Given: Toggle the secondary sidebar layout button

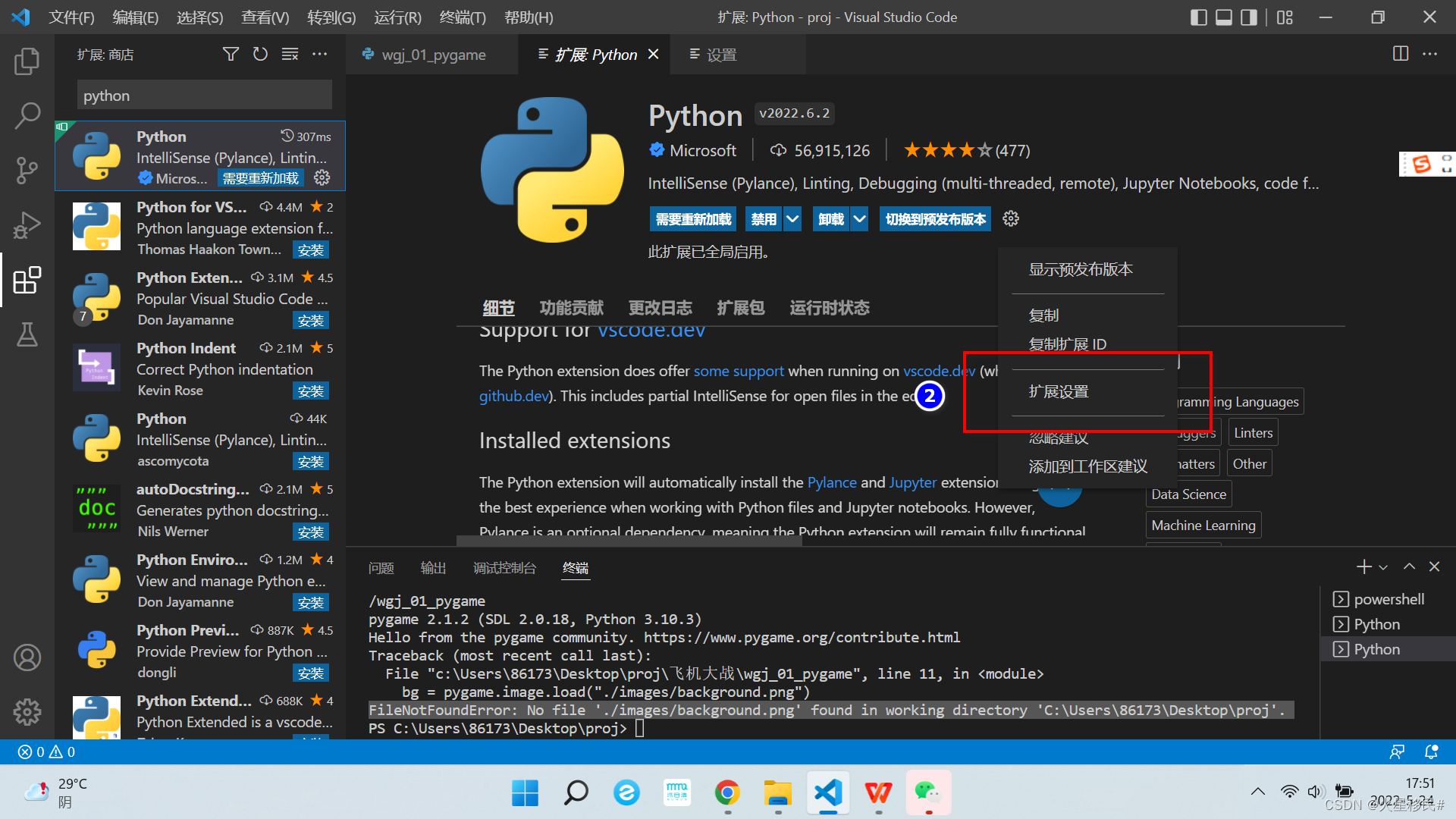Looking at the screenshot, I should coord(1249,17).
